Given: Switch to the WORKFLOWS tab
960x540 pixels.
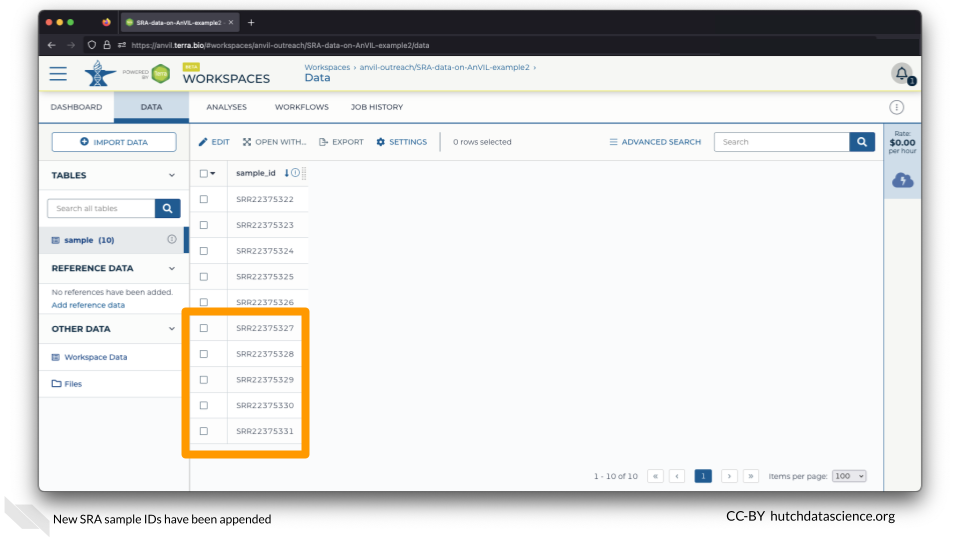Looking at the screenshot, I should 301,107.
